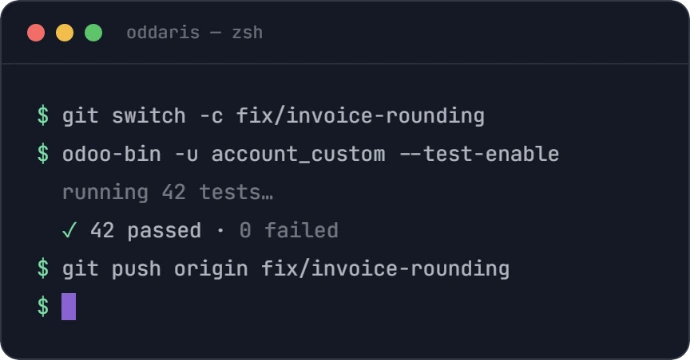This screenshot has height=360, width=690.
Task: Click the red close window dot
Action: [x=36, y=33]
